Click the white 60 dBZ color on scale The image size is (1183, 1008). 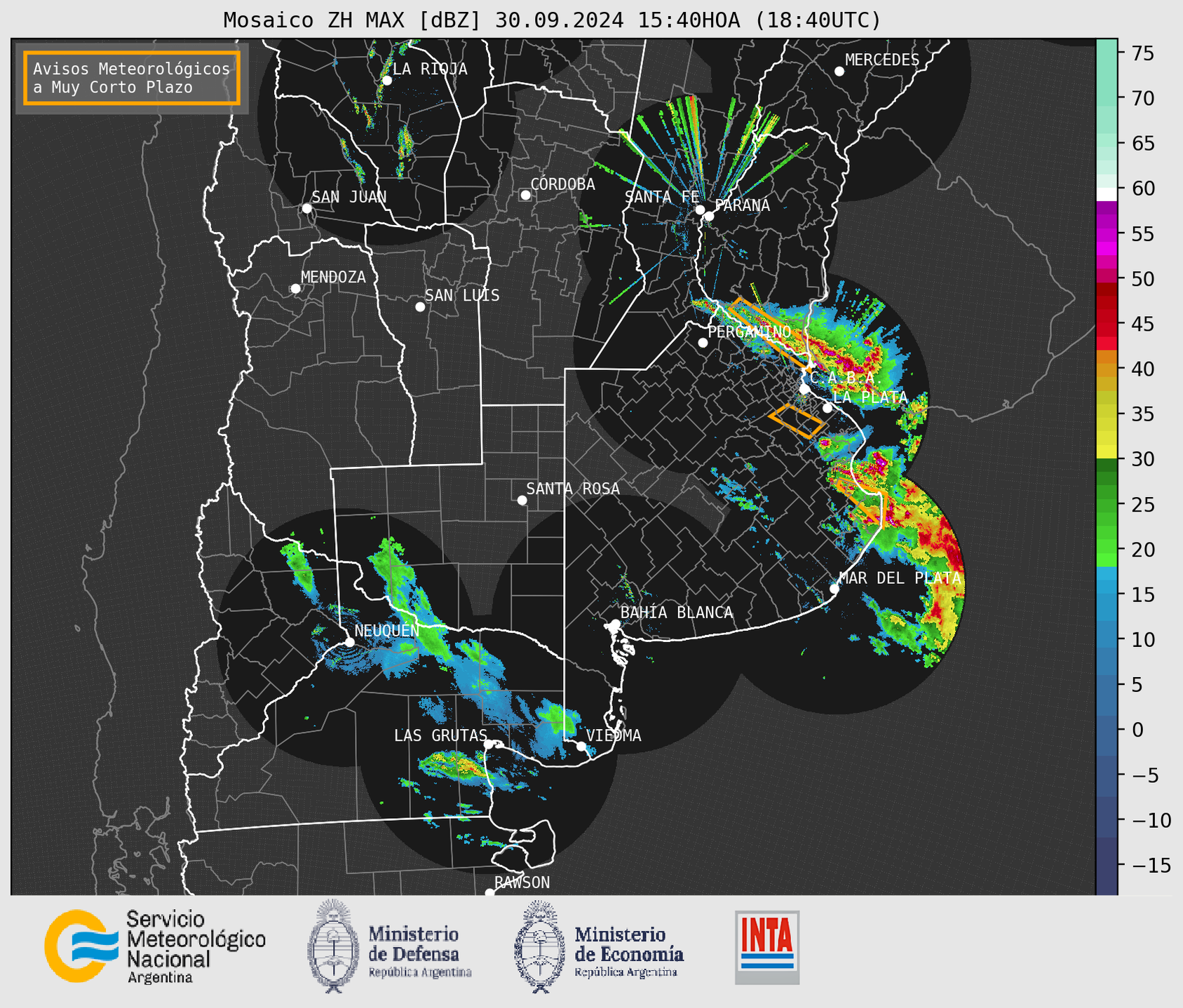[x=1107, y=194]
